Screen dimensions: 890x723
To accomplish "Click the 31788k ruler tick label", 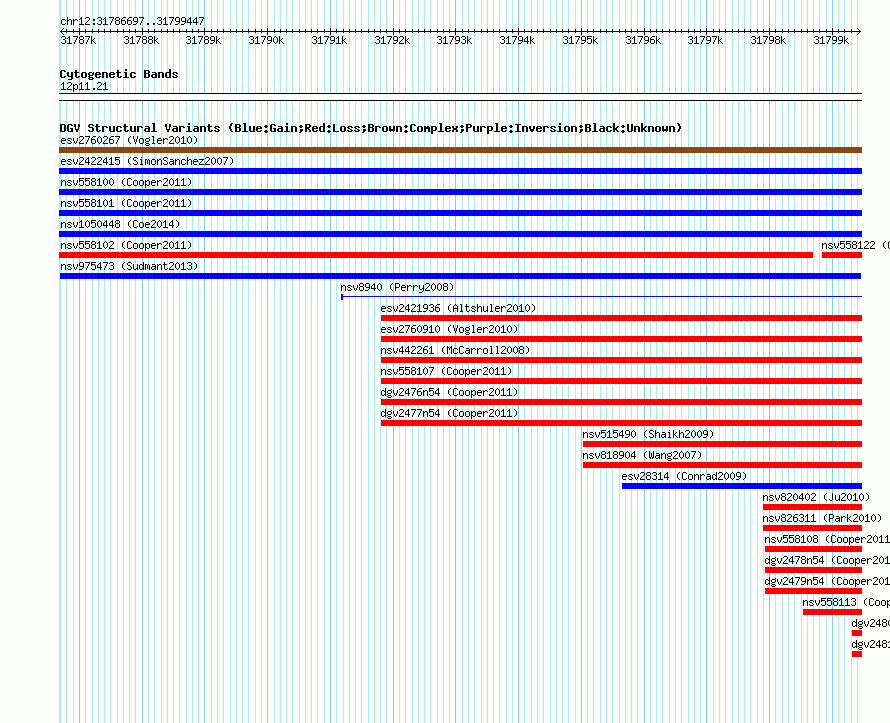I will pyautogui.click(x=141, y=40).
